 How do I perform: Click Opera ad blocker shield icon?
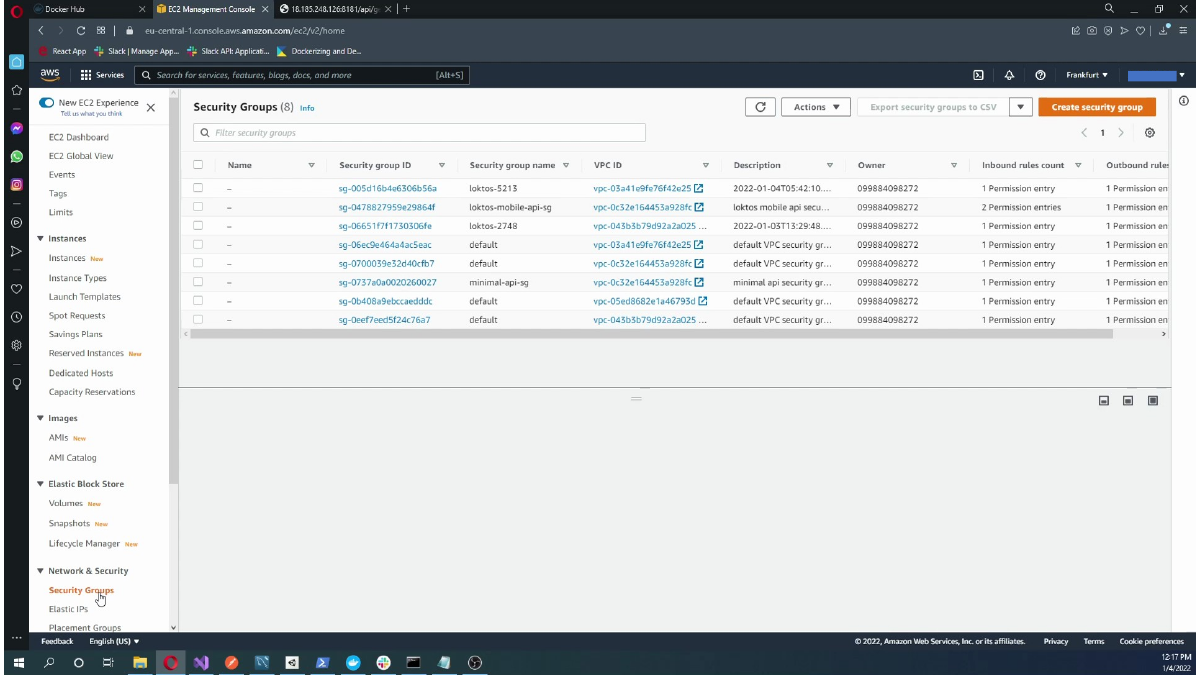(x=1108, y=30)
